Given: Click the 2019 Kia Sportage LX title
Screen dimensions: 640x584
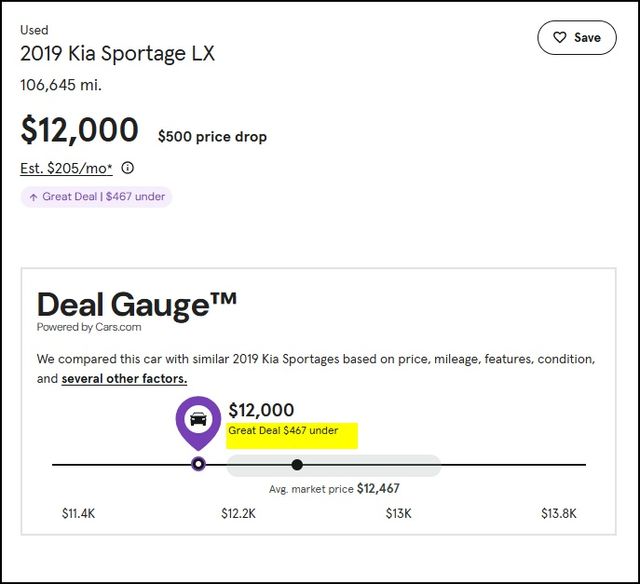Looking at the screenshot, I should coord(118,54).
